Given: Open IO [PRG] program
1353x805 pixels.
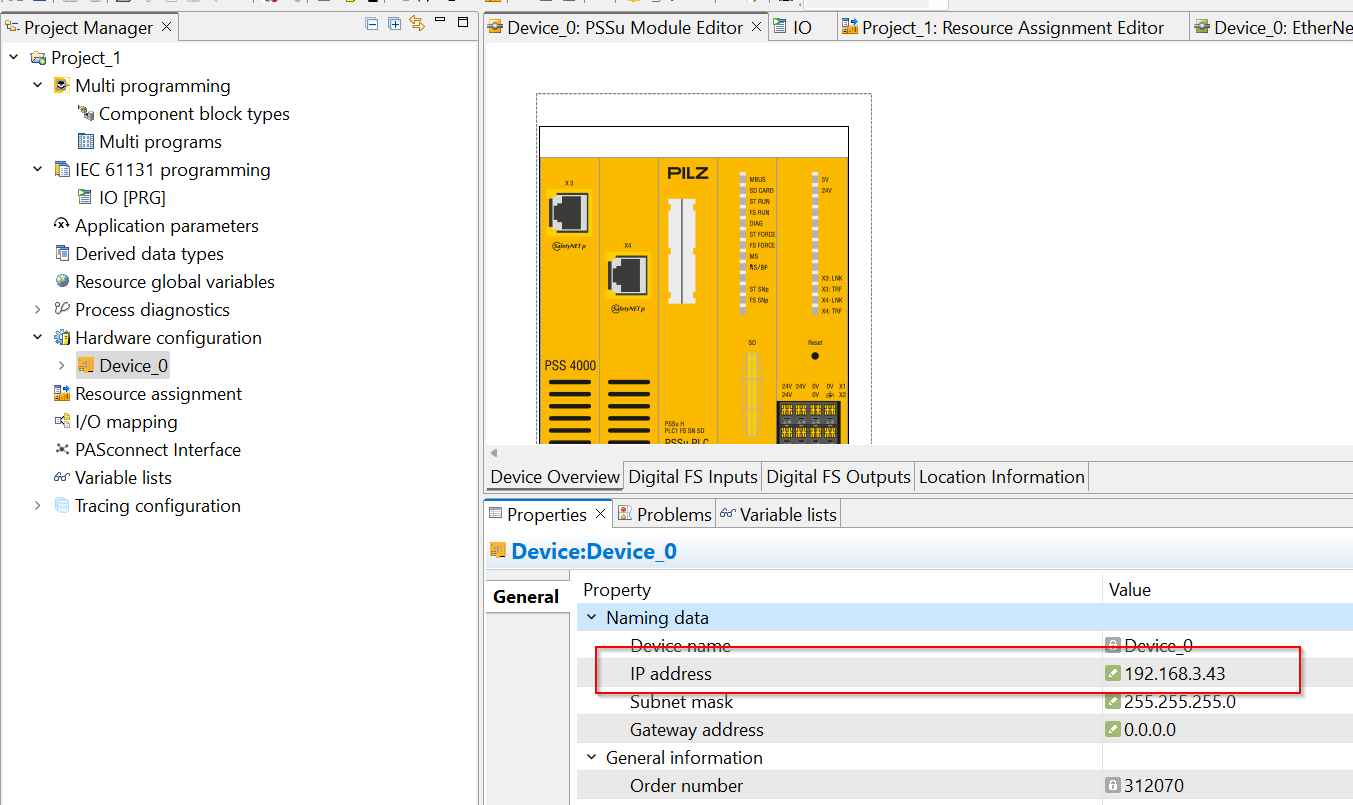Looking at the screenshot, I should [132, 198].
